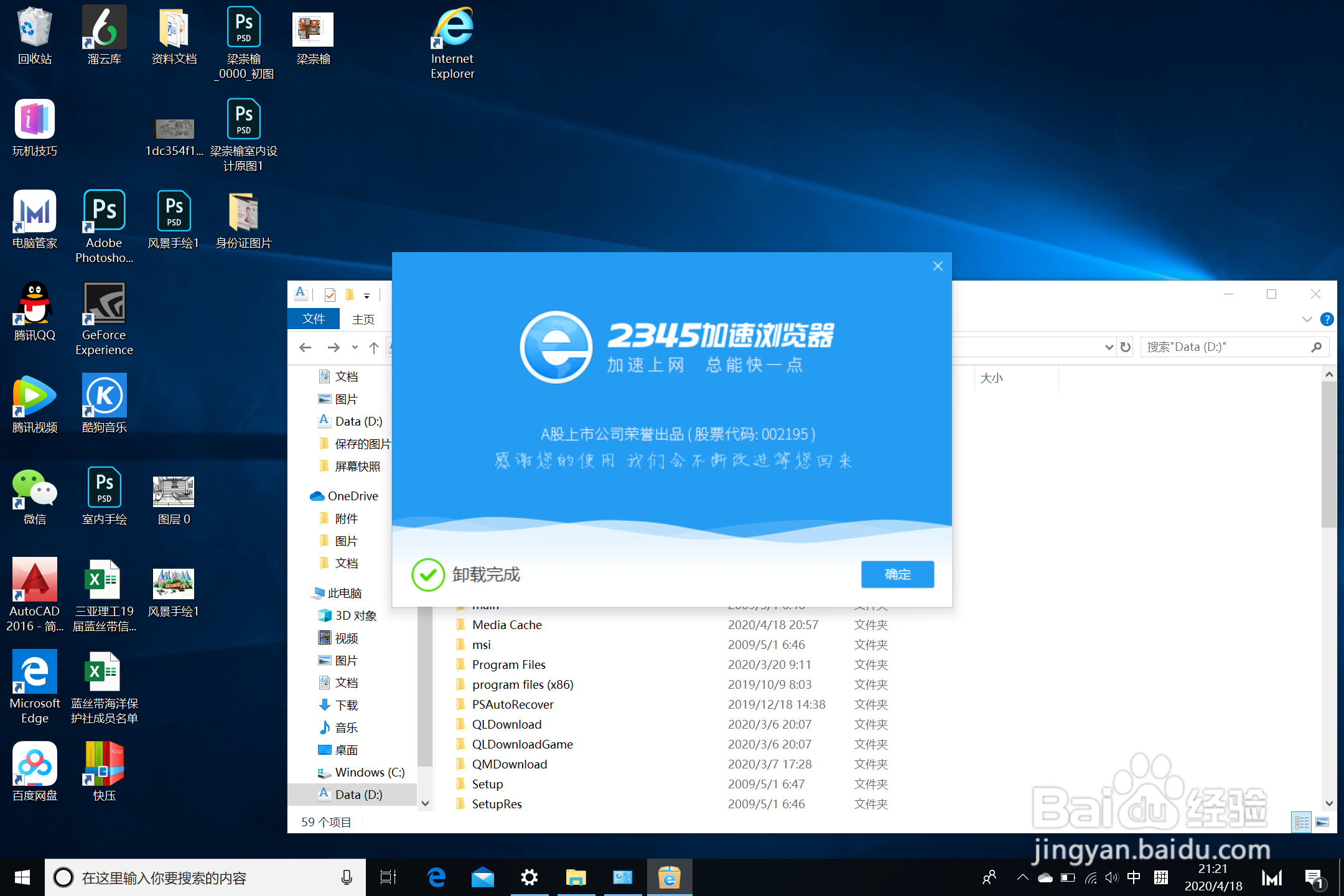The image size is (1344, 896).
Task: Launch 腾讯视频 desktop shortcut
Action: click(x=35, y=404)
